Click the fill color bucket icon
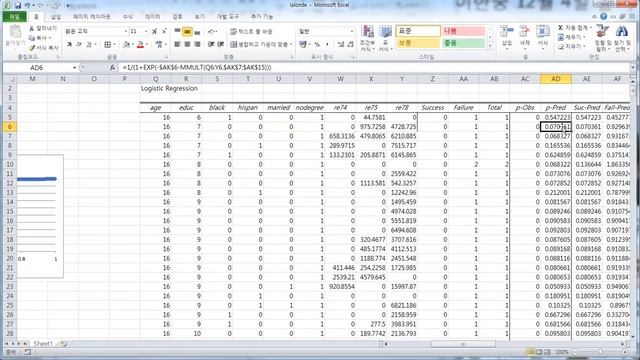640x360 pixels. coord(127,44)
